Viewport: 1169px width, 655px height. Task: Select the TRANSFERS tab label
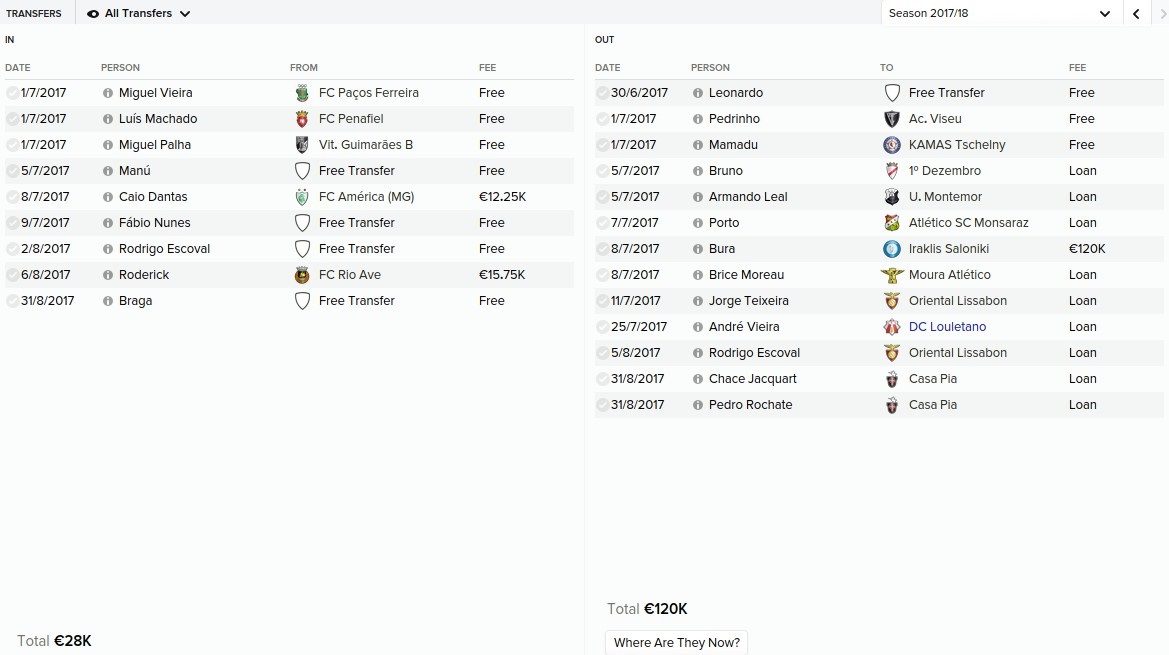pyautogui.click(x=34, y=13)
